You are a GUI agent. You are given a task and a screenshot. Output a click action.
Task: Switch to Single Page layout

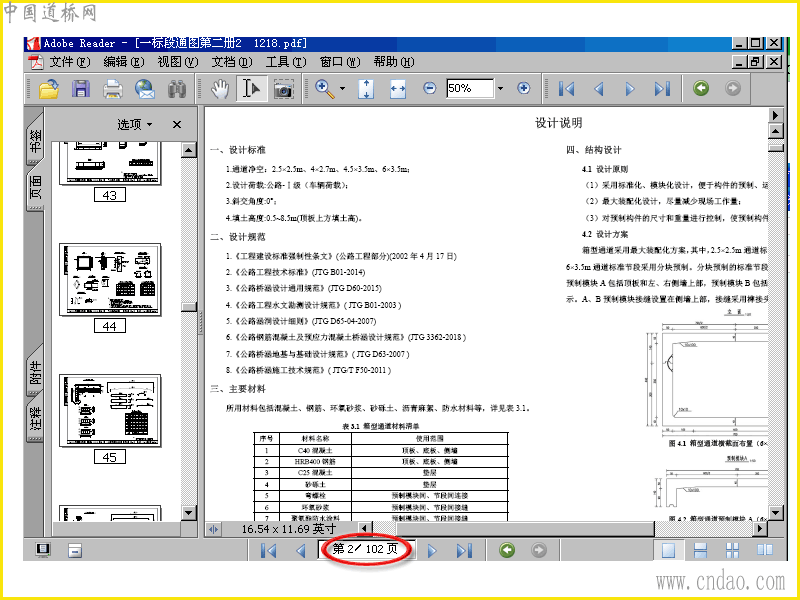pos(668,550)
